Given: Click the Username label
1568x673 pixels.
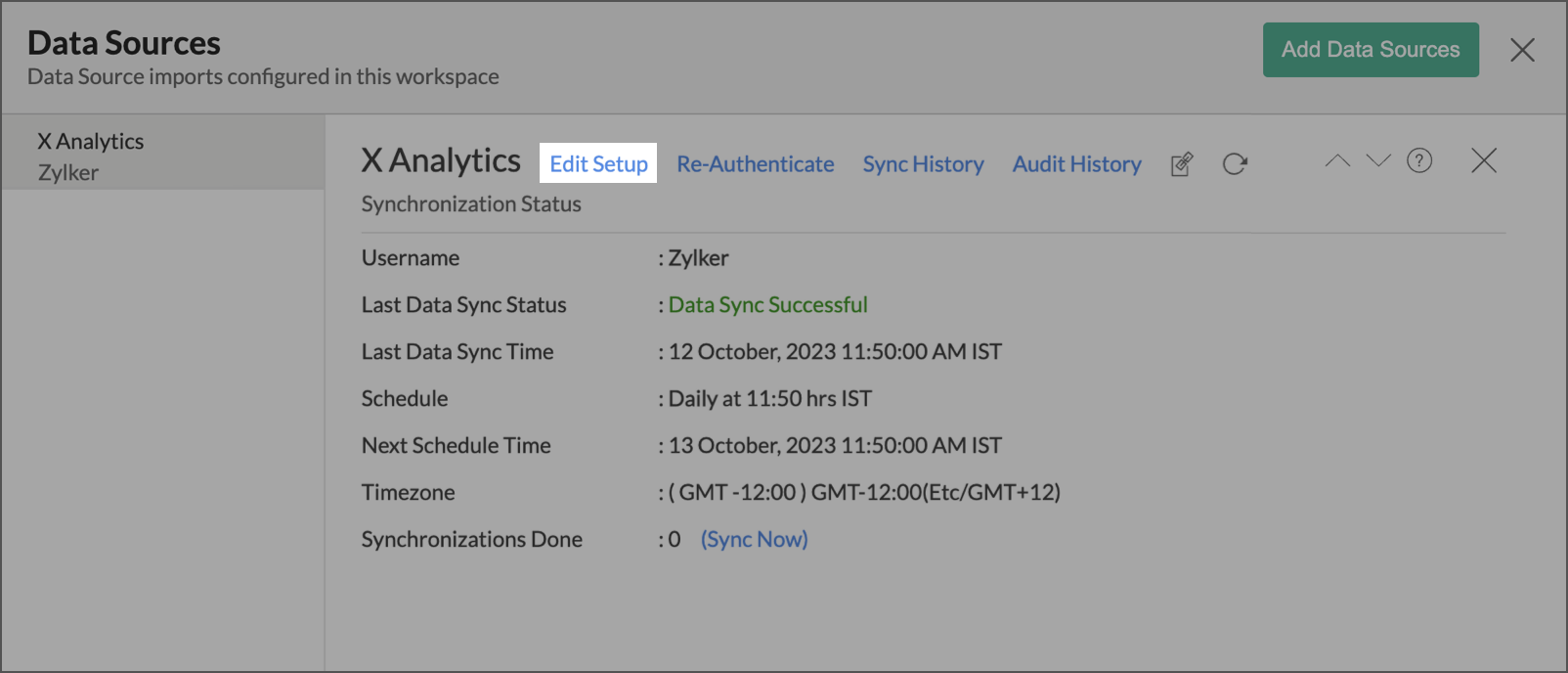Looking at the screenshot, I should (411, 258).
